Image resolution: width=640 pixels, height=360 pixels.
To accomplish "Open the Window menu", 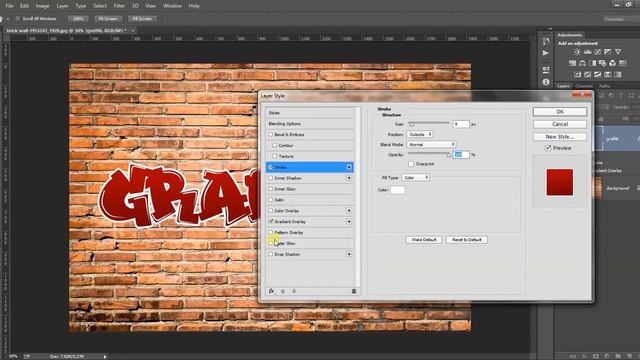I will tap(172, 6).
